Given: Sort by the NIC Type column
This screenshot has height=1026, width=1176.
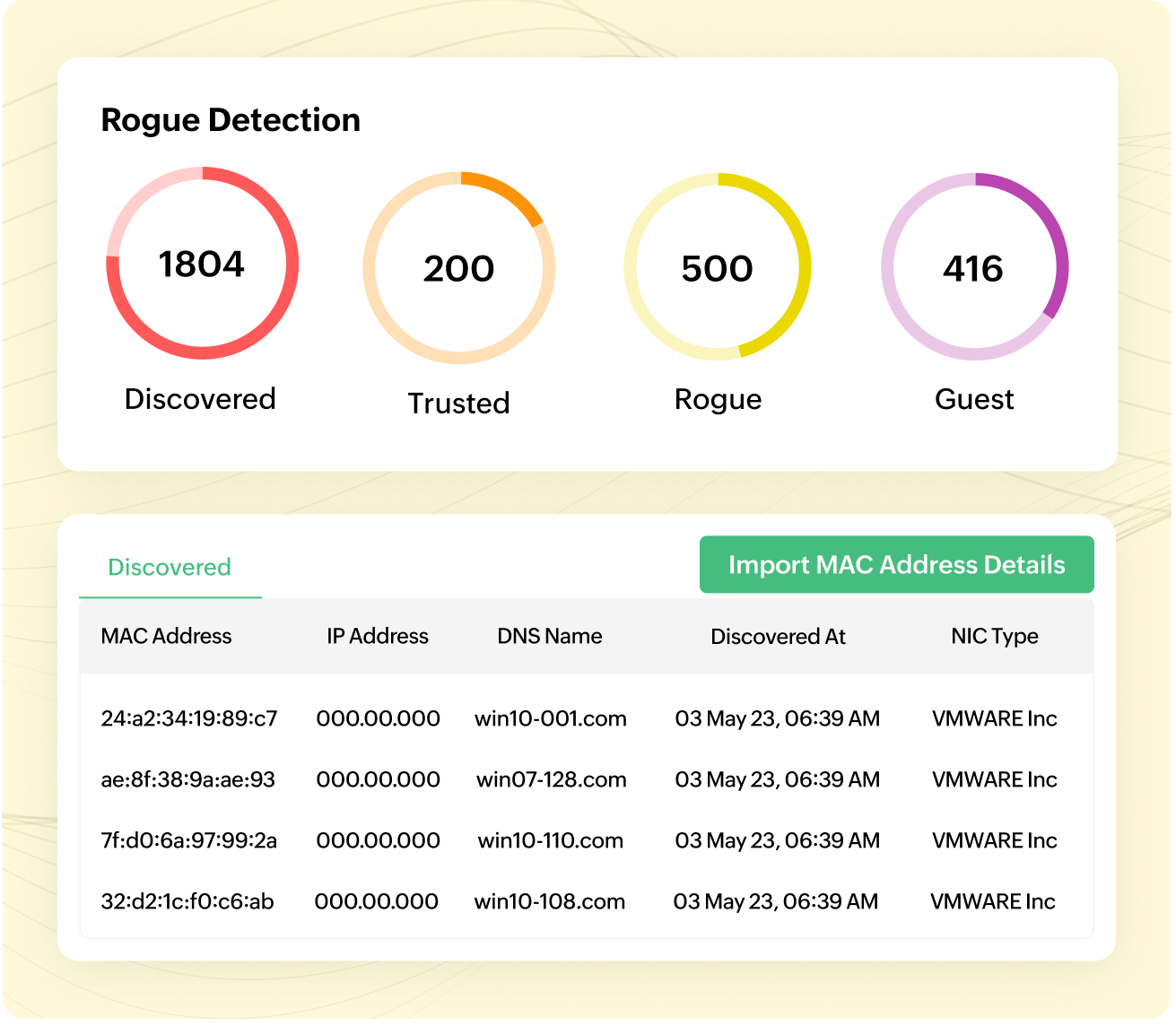Looking at the screenshot, I should (994, 636).
